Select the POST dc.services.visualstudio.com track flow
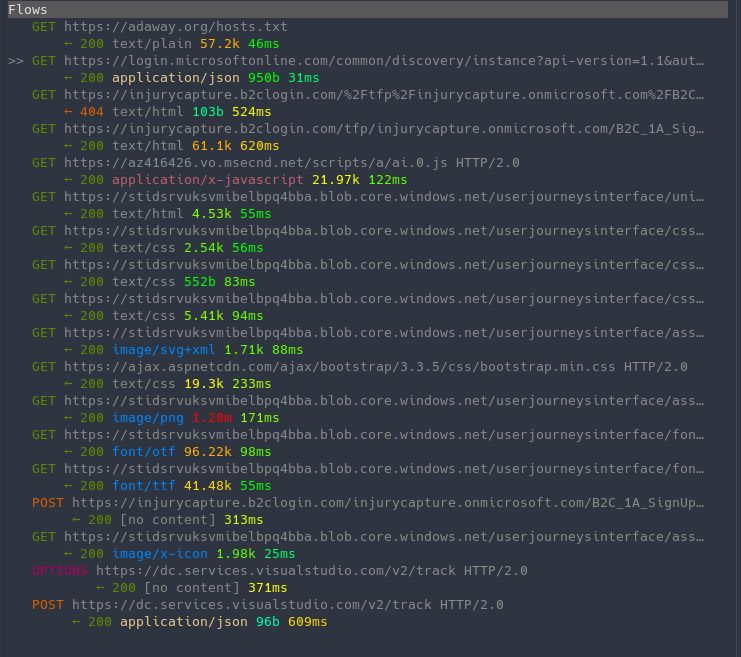741x657 pixels. [270, 604]
